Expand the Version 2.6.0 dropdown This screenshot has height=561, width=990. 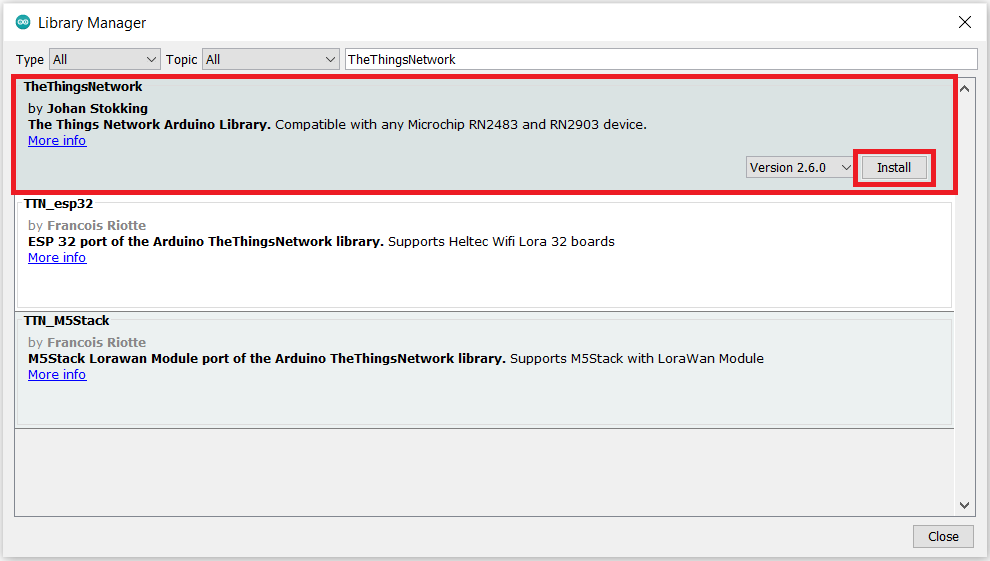pos(800,167)
